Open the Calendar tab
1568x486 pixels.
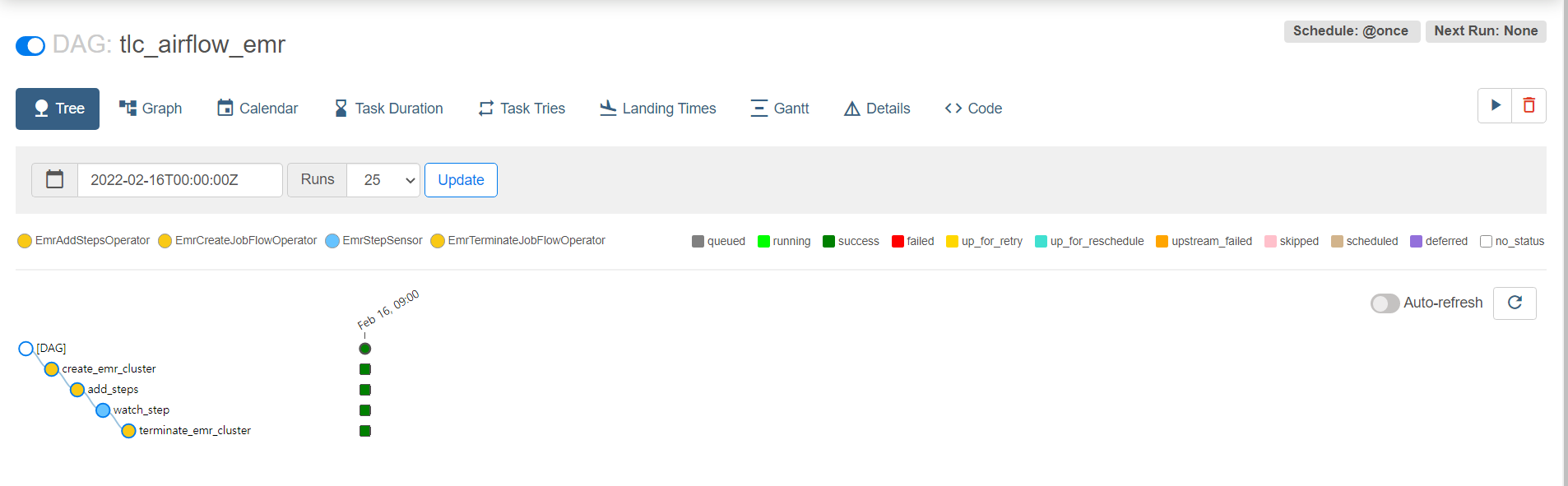tap(257, 109)
